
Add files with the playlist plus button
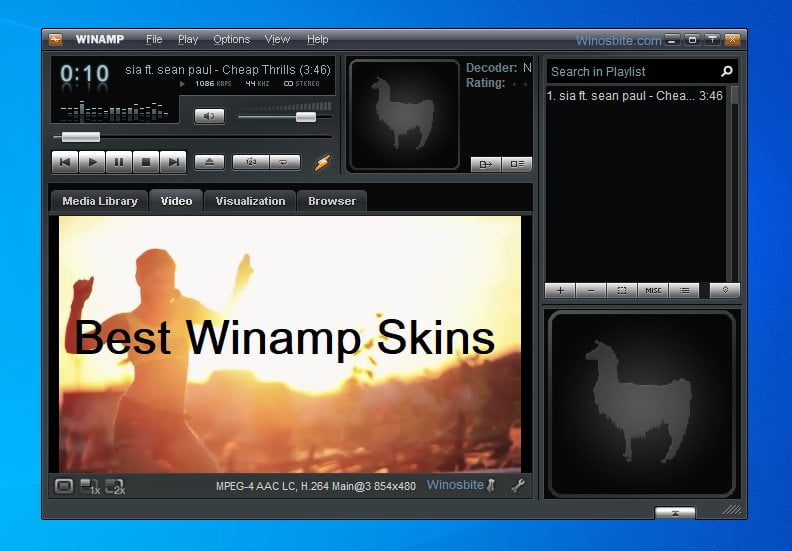560,290
